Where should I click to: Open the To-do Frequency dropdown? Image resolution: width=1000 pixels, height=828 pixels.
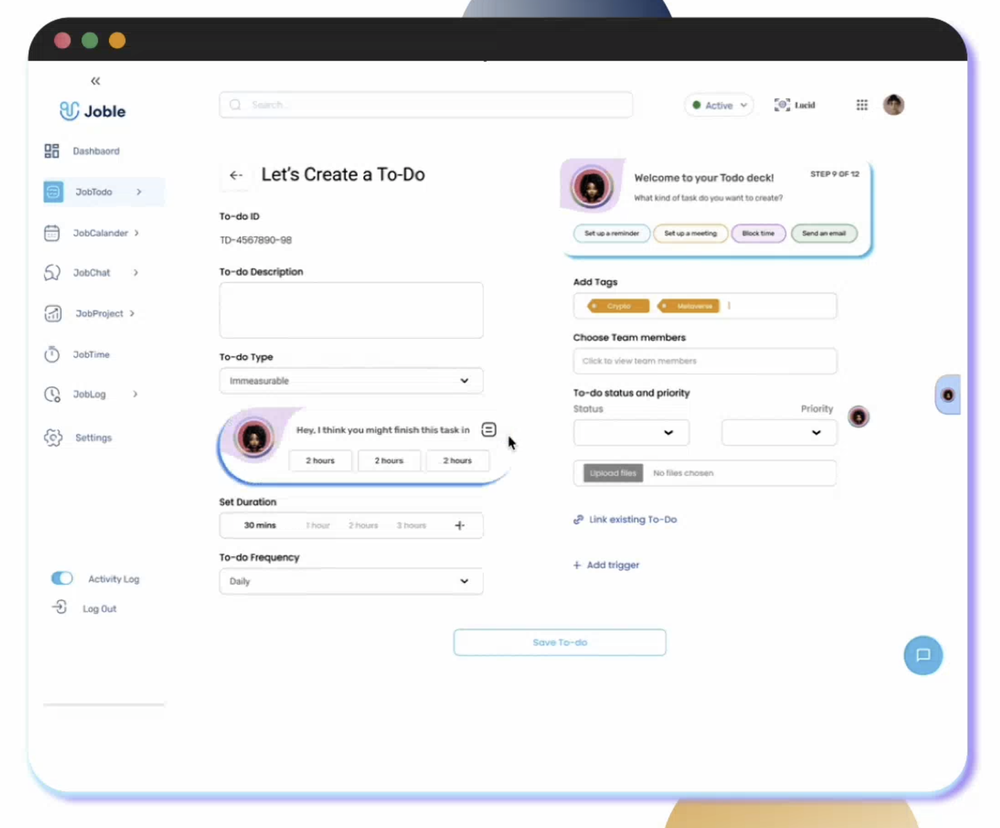tap(351, 581)
